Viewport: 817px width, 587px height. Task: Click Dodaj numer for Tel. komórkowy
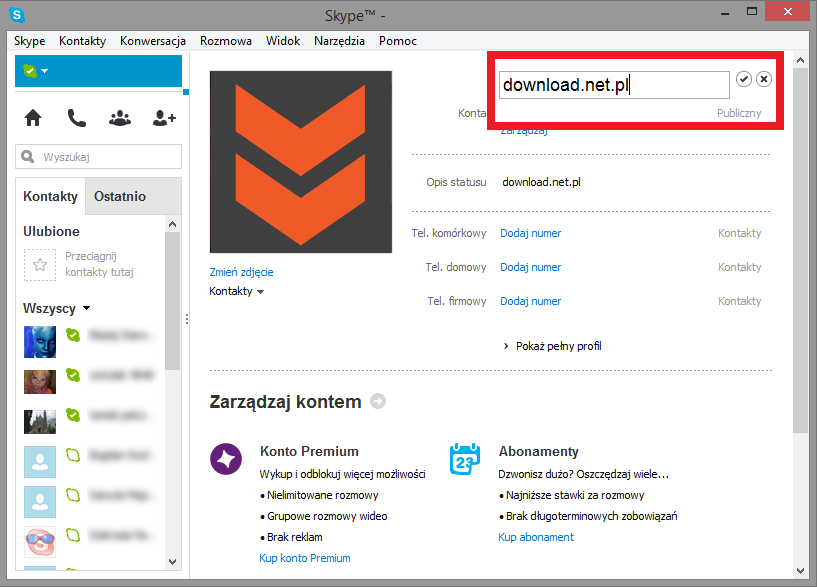[530, 233]
